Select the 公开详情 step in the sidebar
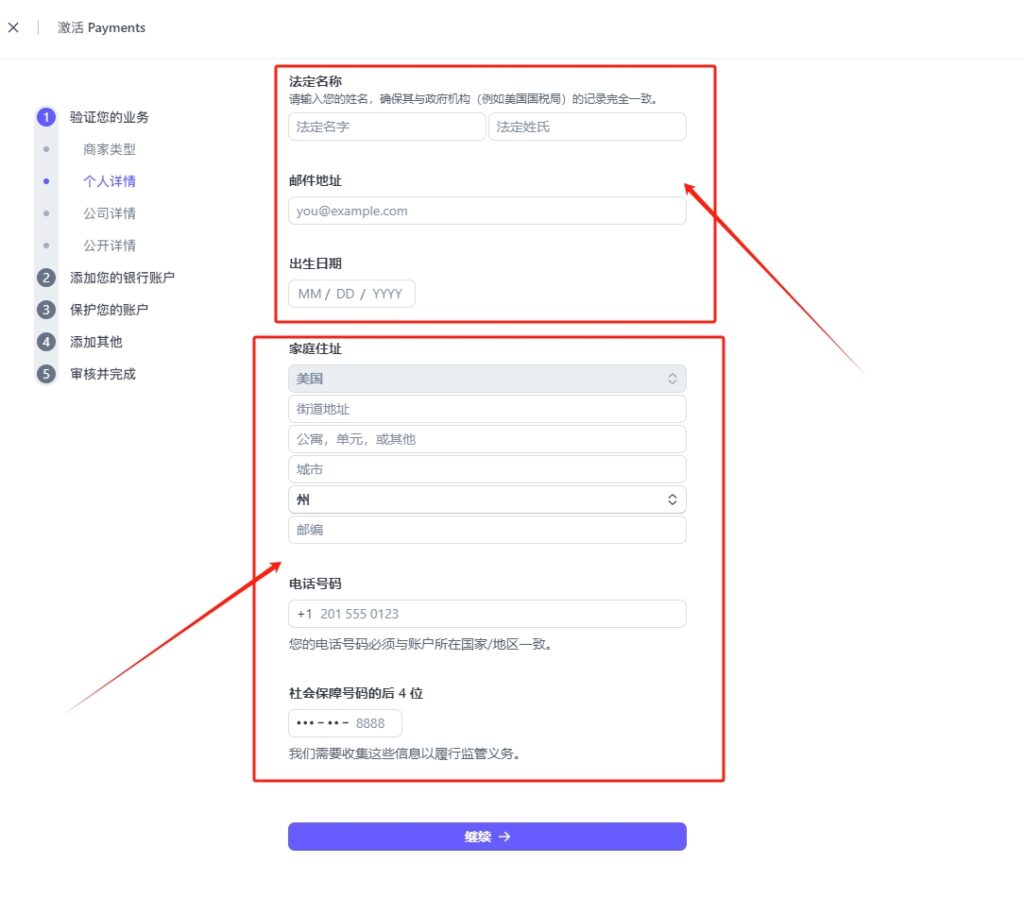Image resolution: width=1024 pixels, height=897 pixels. pos(111,245)
